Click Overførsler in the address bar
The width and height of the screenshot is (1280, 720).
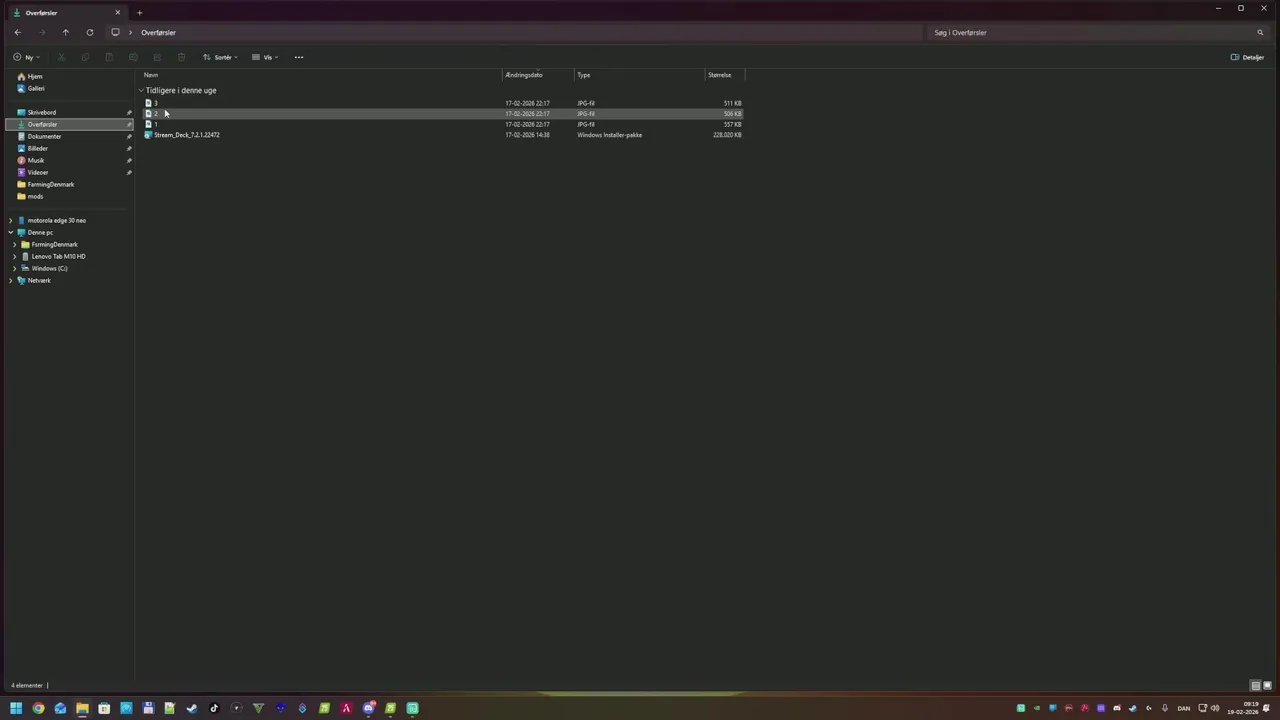click(x=158, y=32)
